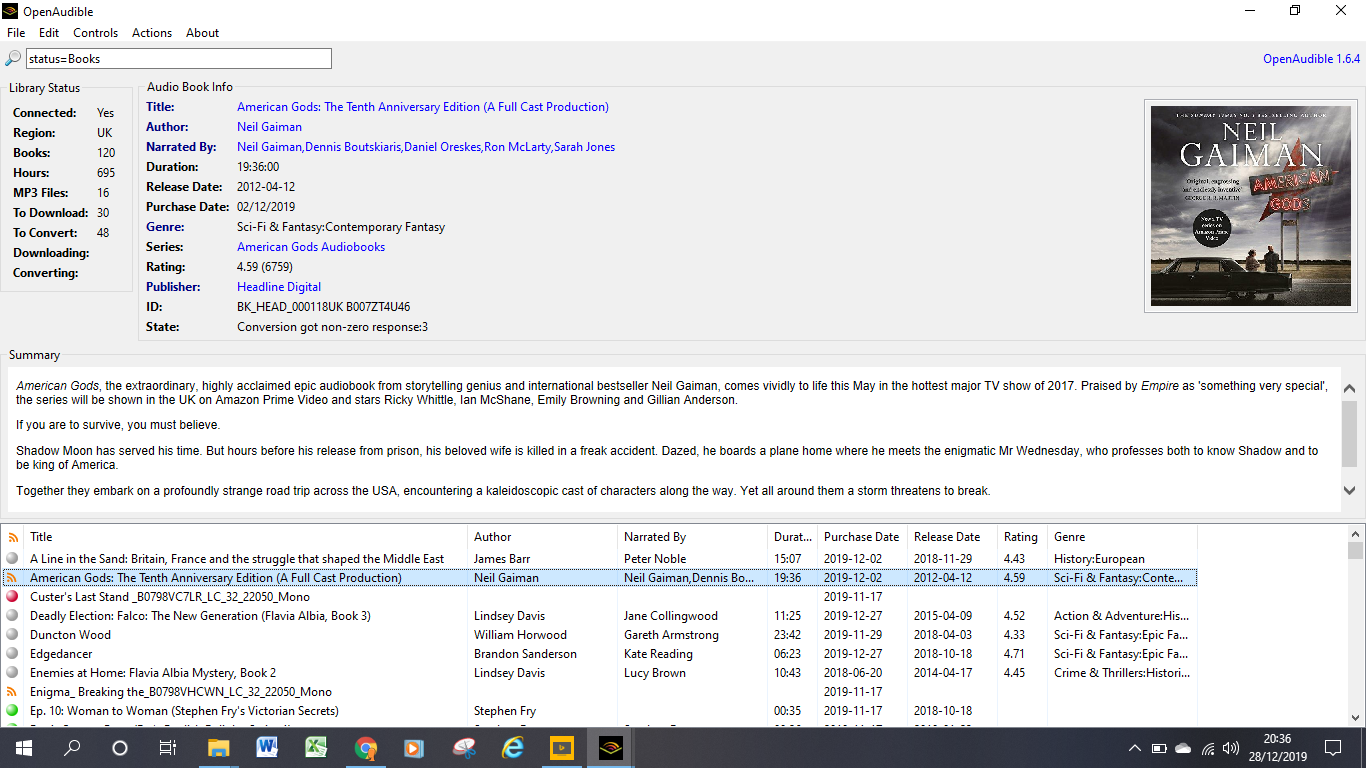The width and height of the screenshot is (1366, 768).
Task: Click the OpenAudible 1.6.4 version link
Action: [x=1311, y=58]
